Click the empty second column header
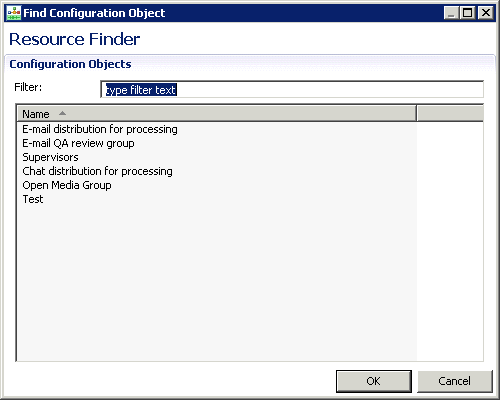 450,114
